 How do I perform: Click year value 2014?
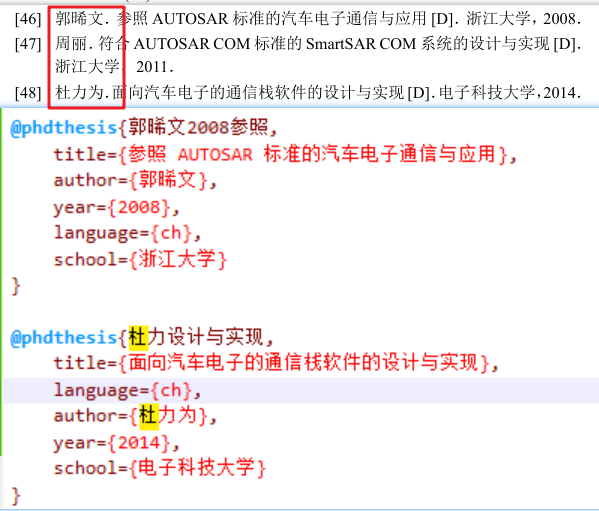point(139,443)
